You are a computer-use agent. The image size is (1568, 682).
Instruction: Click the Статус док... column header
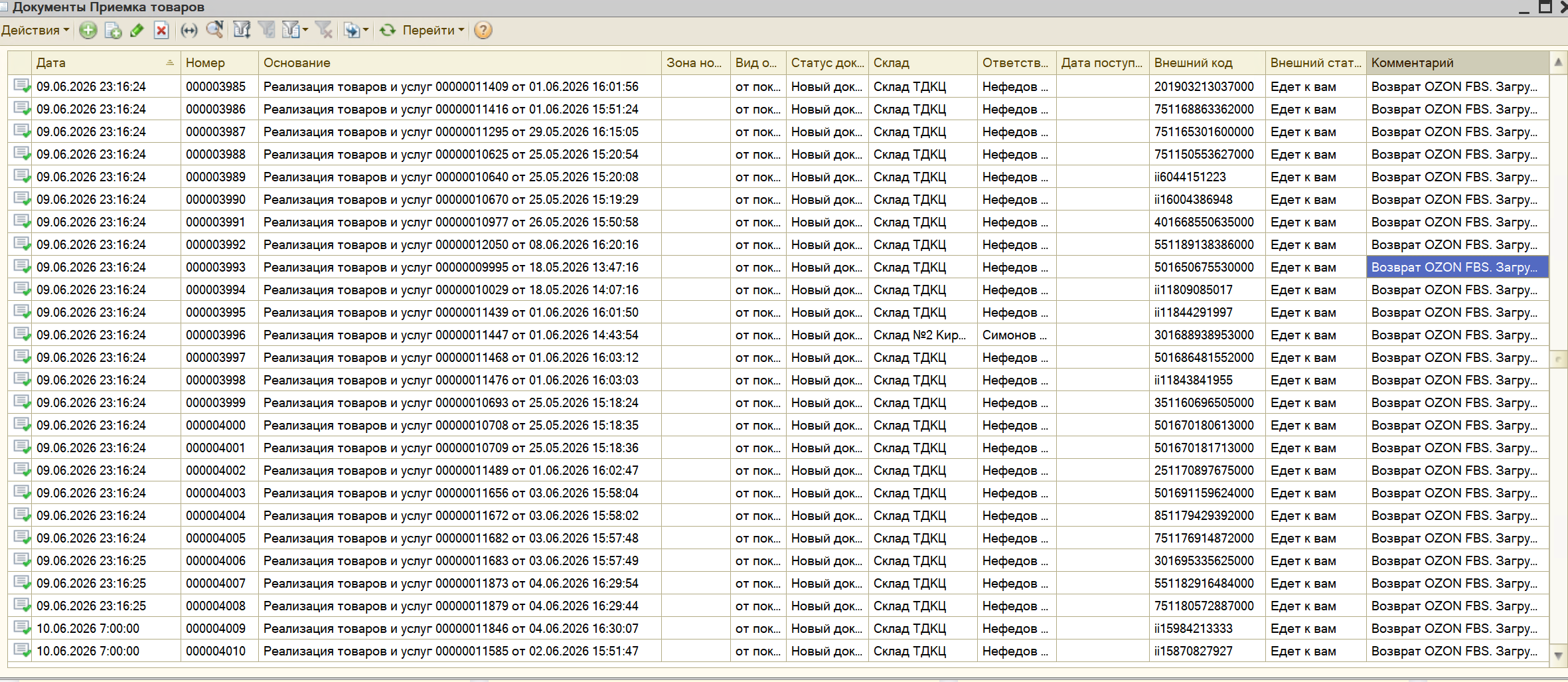coord(827,62)
